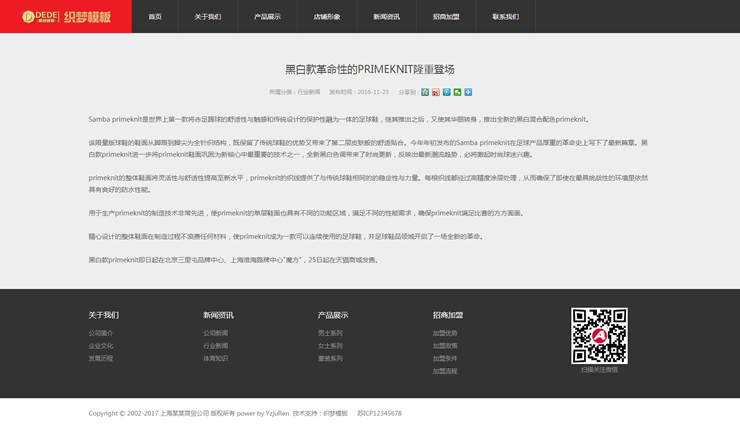This screenshot has height=428, width=740.
Task: Open 加盟流程 footer link
Action: coord(445,371)
